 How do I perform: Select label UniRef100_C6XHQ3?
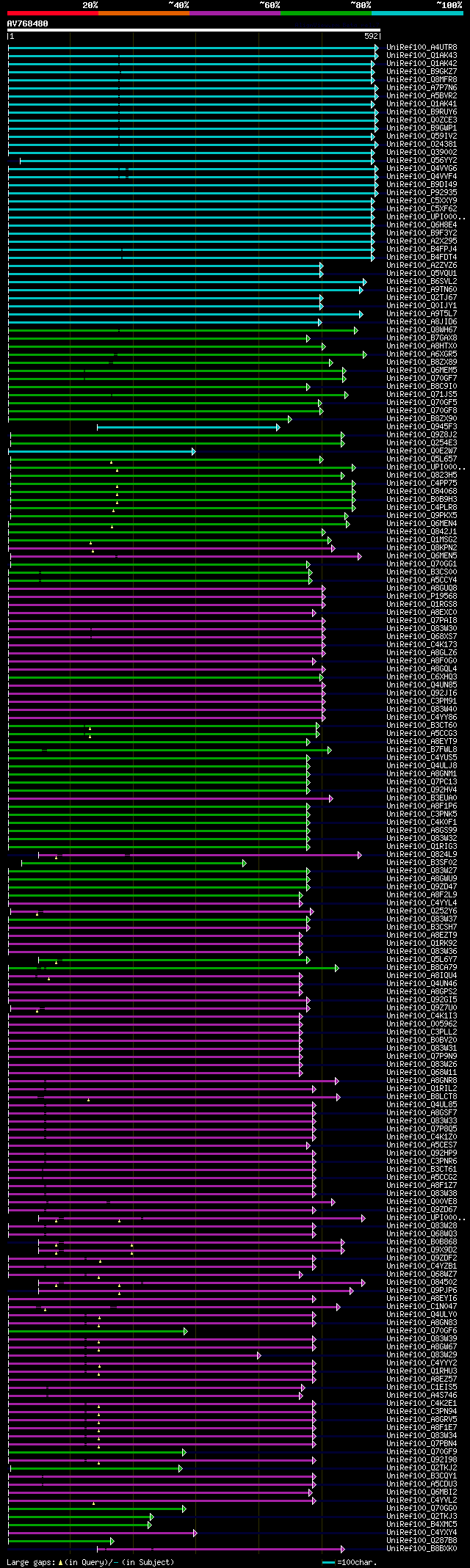422,677
